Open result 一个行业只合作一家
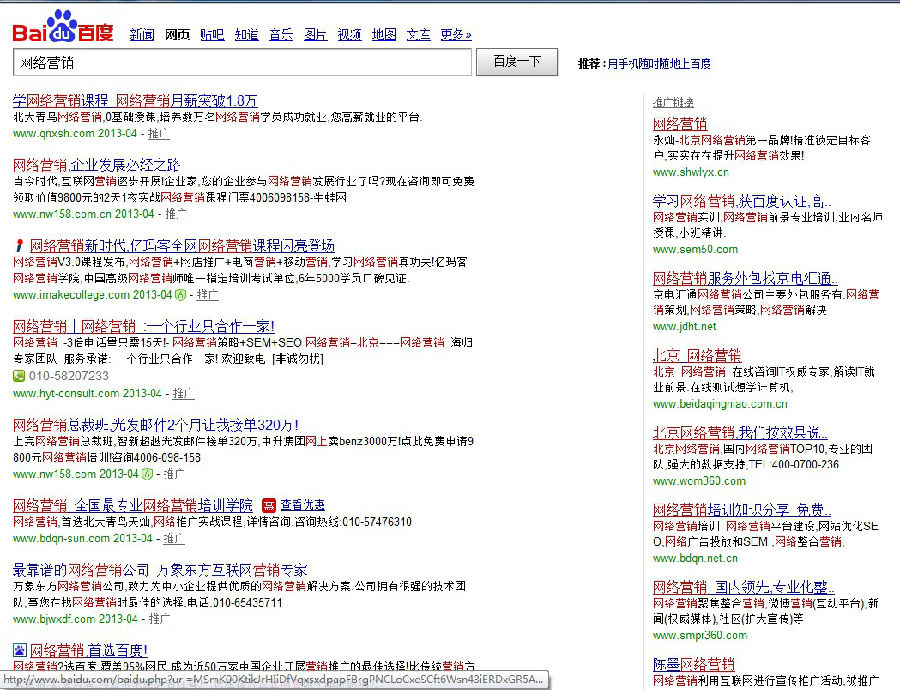This screenshot has width=900, height=690. click(143, 327)
